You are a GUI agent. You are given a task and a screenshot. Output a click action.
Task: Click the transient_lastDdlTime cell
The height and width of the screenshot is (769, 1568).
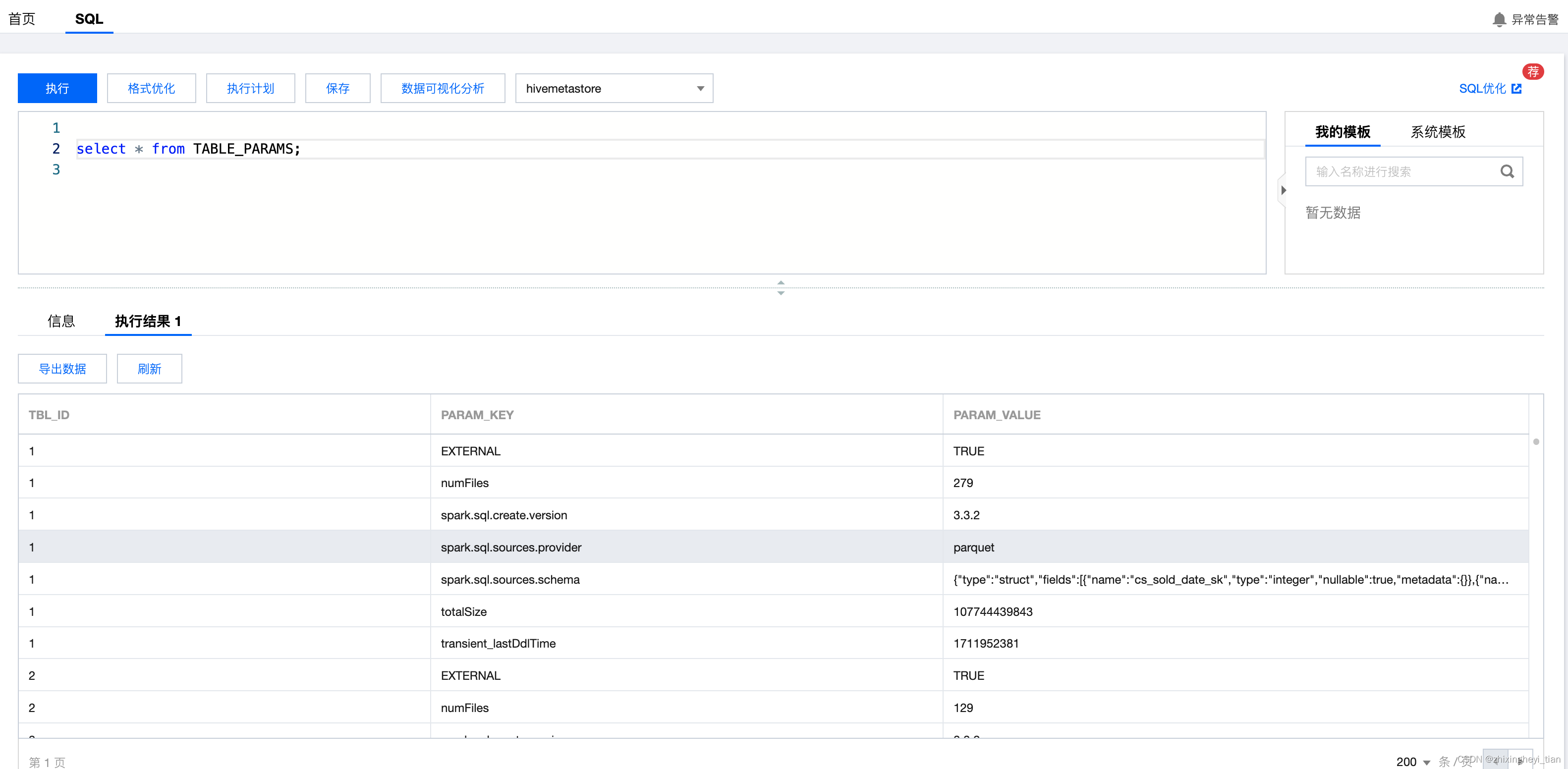coord(686,643)
